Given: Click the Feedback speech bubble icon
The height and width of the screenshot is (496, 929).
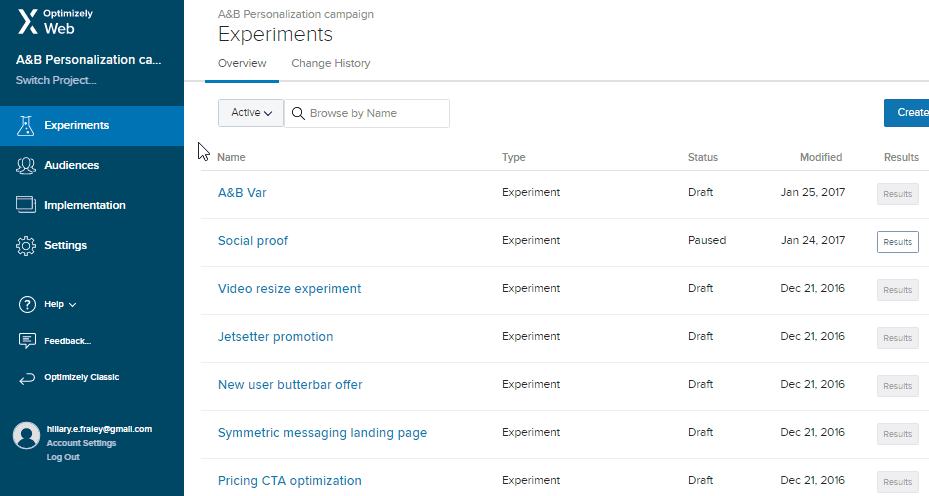Looking at the screenshot, I should pos(27,341).
